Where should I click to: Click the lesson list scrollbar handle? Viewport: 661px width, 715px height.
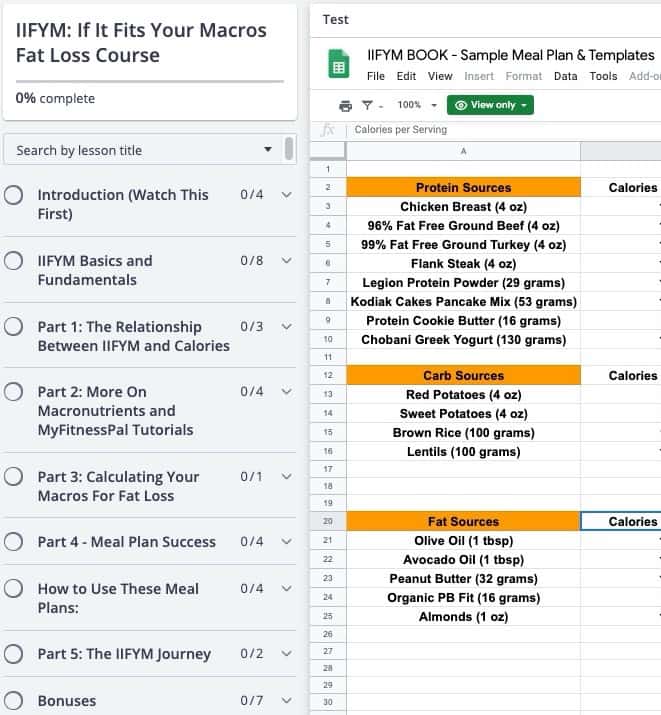pyautogui.click(x=289, y=149)
